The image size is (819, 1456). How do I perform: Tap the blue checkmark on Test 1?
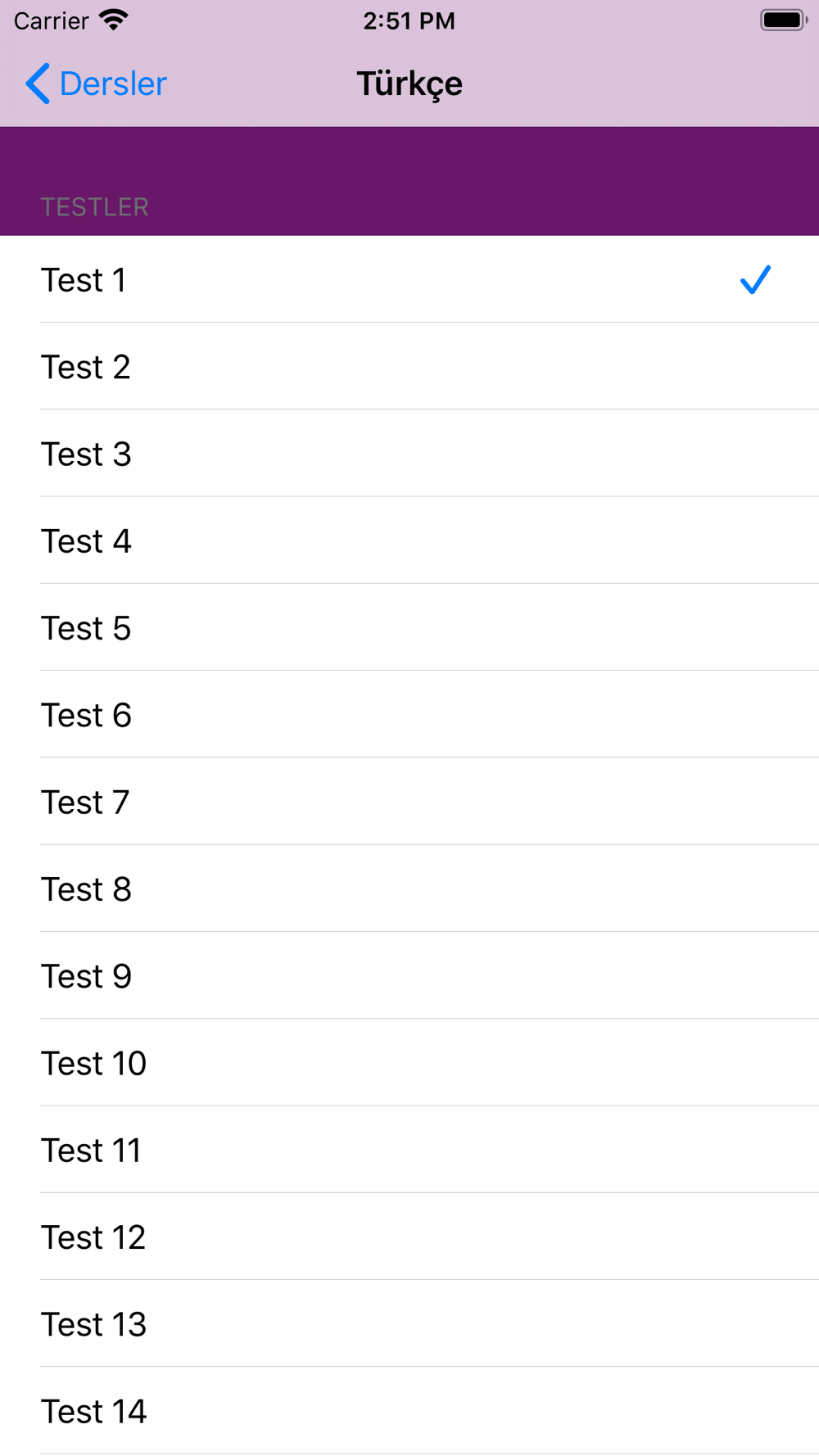[755, 279]
